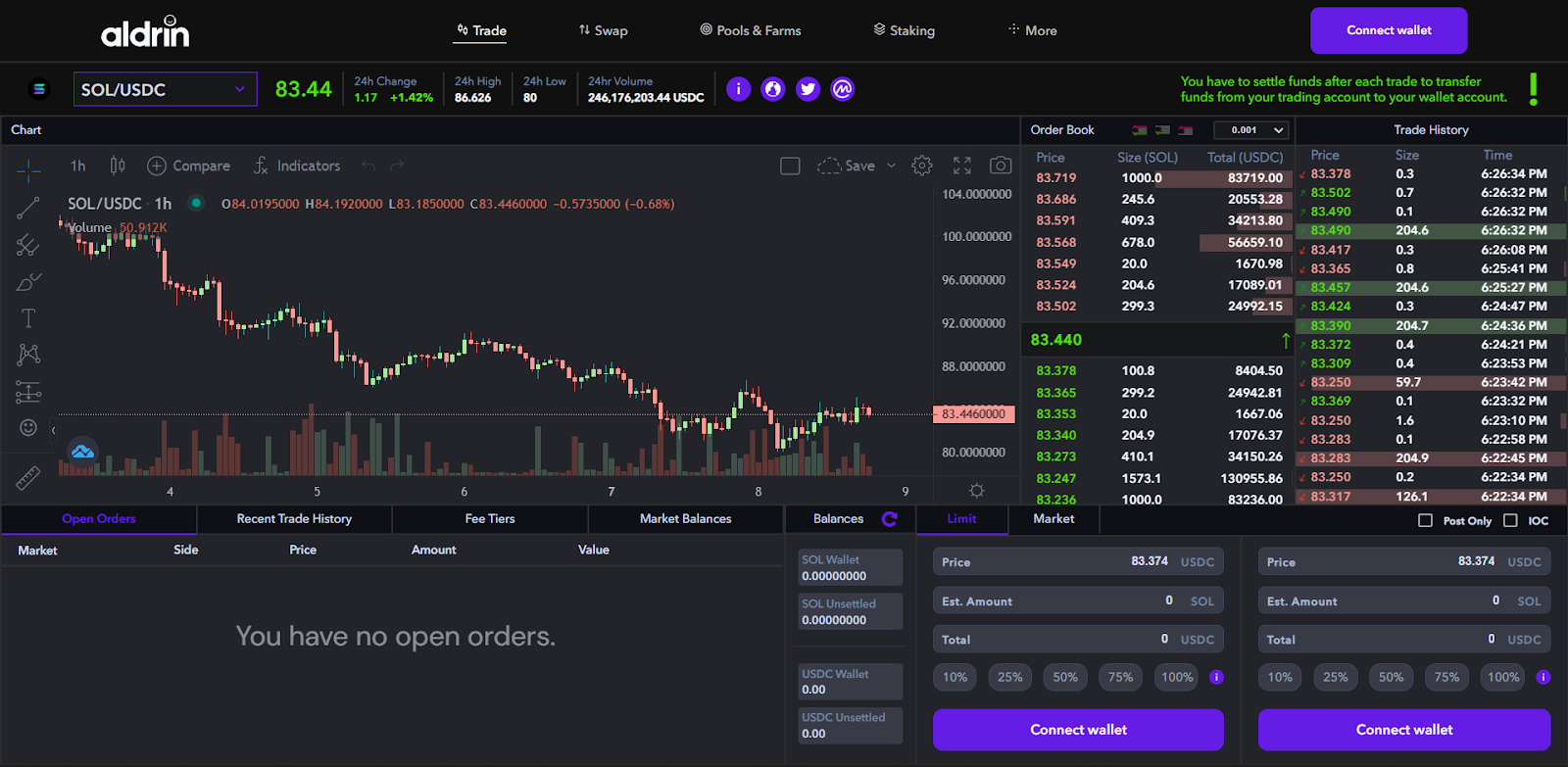This screenshot has width=1568, height=767.
Task: Click Save chart layout button
Action: [848, 166]
